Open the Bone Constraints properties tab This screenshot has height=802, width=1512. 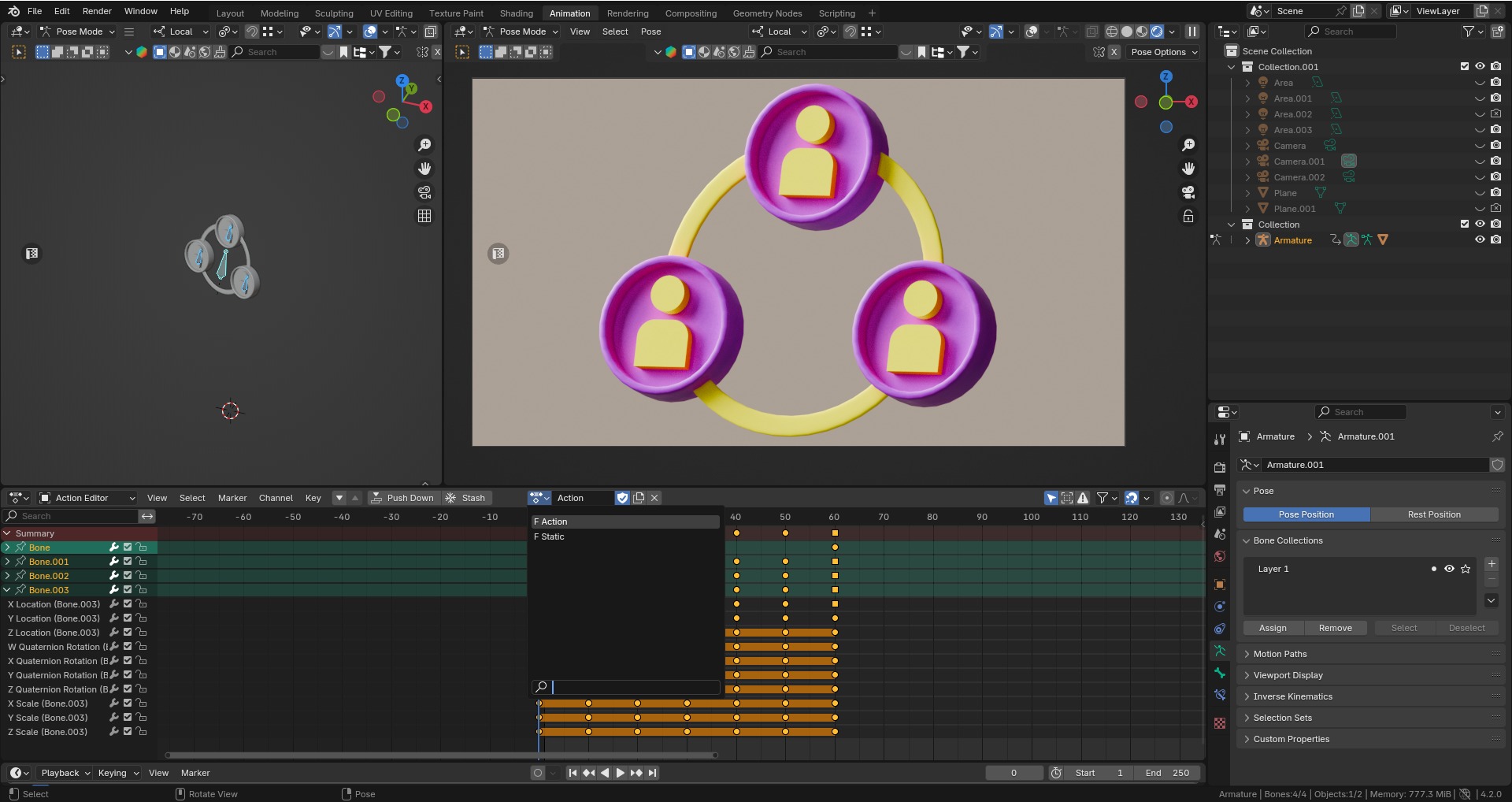pos(1220,695)
